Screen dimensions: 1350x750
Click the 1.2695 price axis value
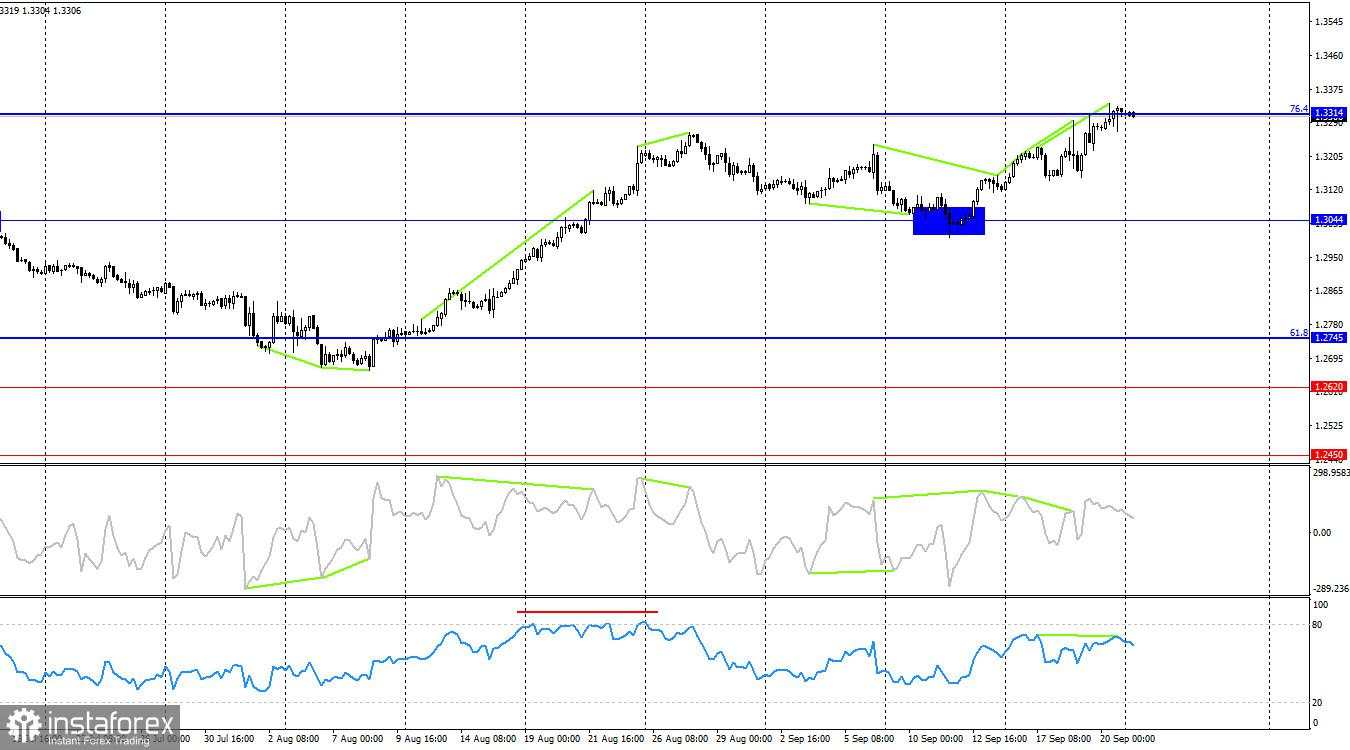1329,358
